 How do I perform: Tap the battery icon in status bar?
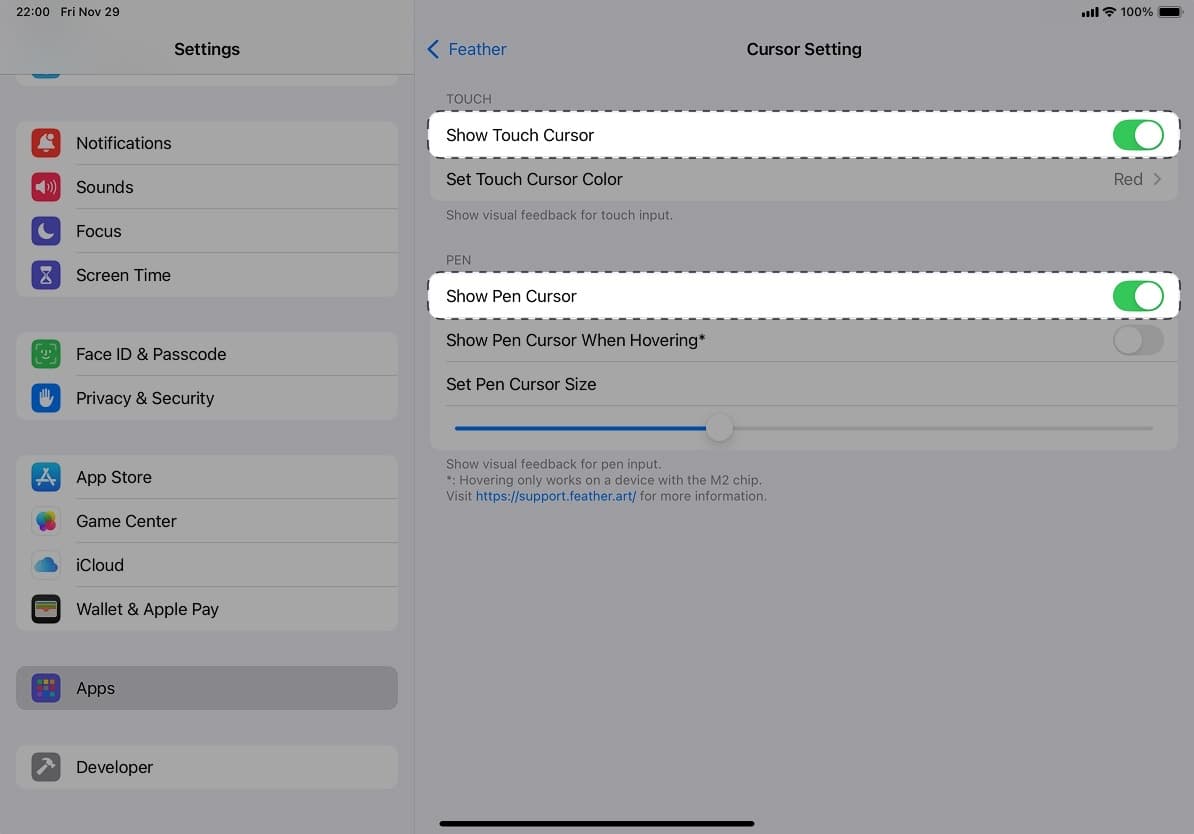click(x=1170, y=12)
